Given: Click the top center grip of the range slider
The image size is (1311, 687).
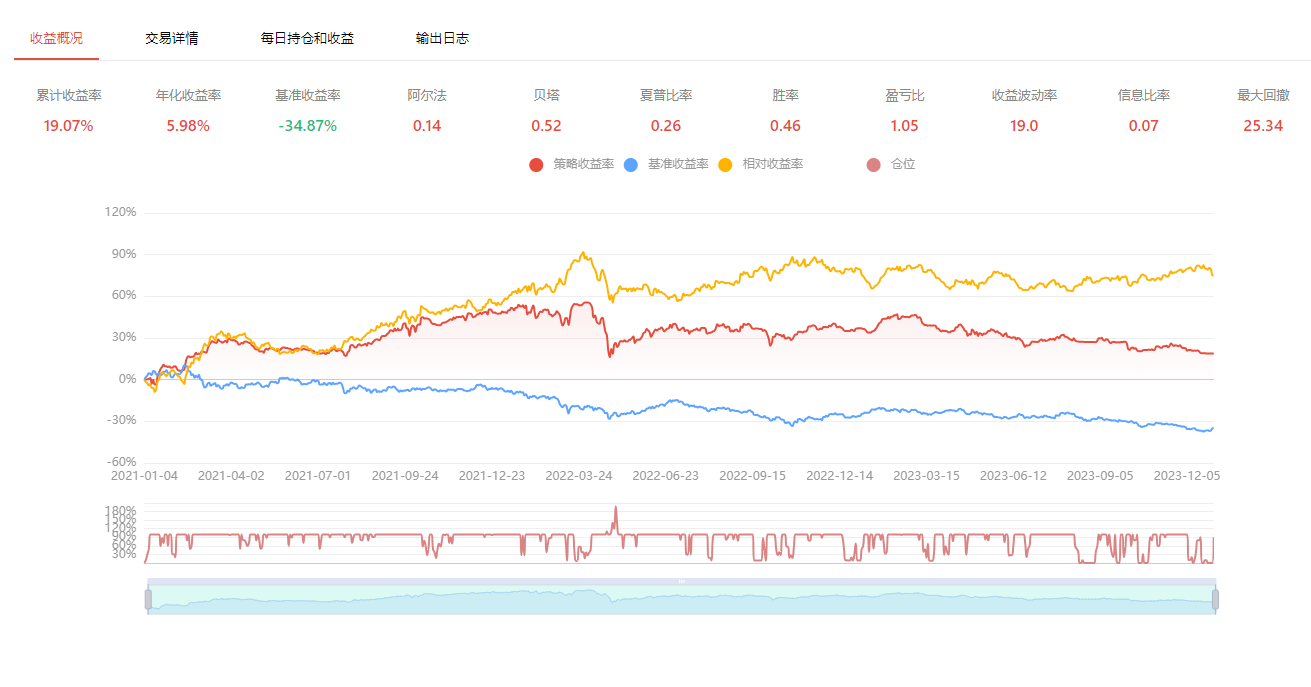Looking at the screenshot, I should tap(682, 581).
